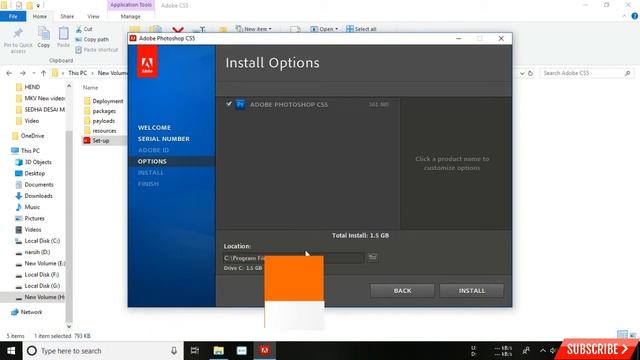Click the Forward arrow in File Explorer
Image resolution: width=640 pixels, height=360 pixels.
22,73
